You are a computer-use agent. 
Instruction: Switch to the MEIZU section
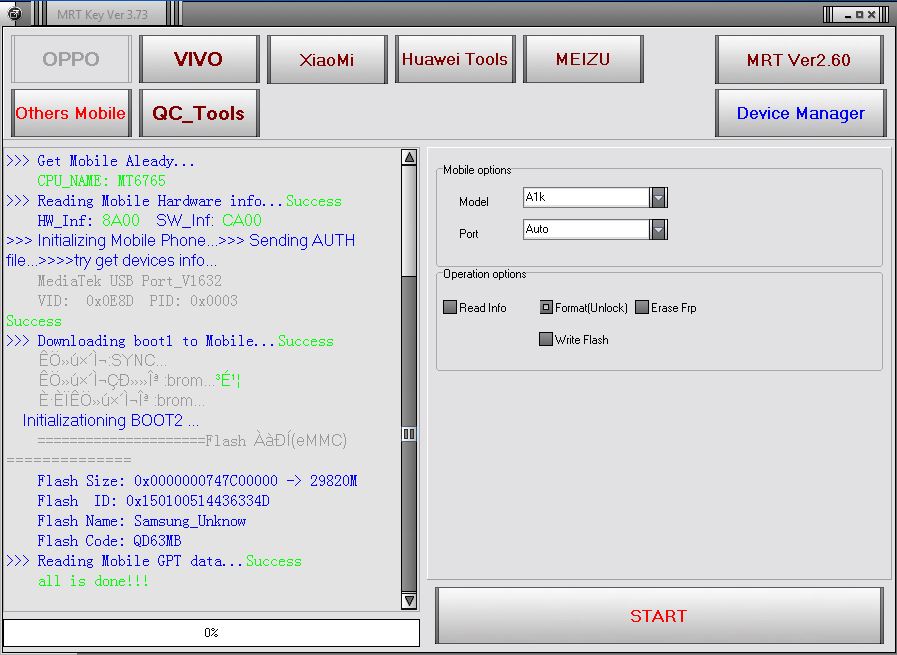coord(583,59)
